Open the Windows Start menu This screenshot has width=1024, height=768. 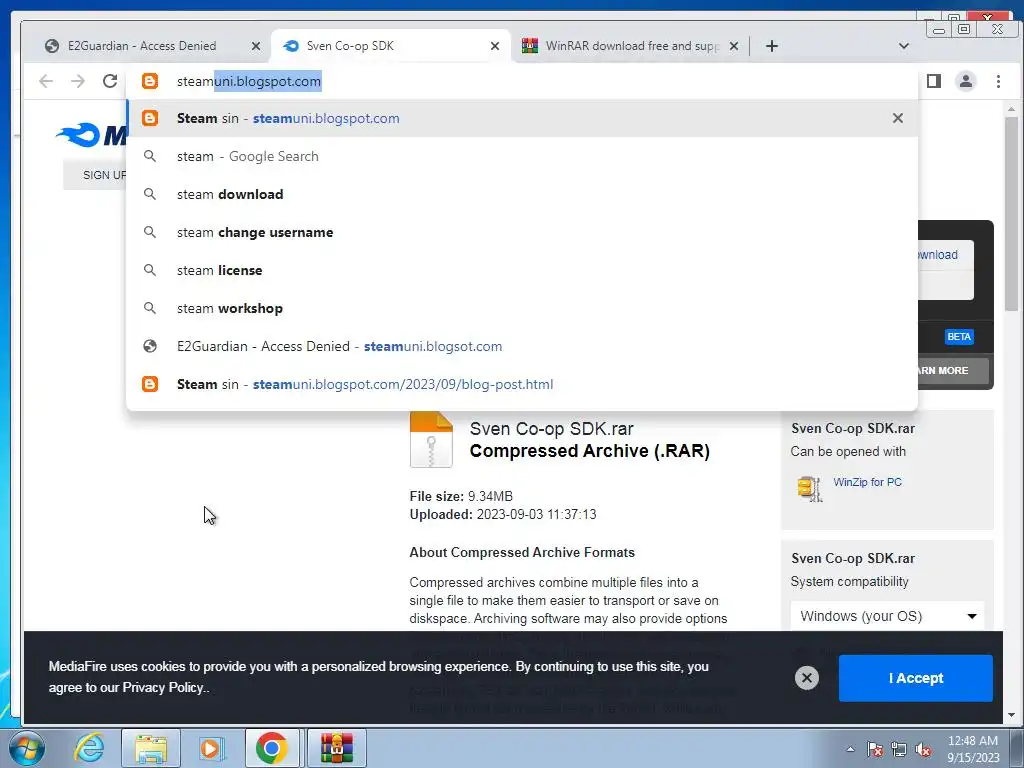(x=26, y=748)
